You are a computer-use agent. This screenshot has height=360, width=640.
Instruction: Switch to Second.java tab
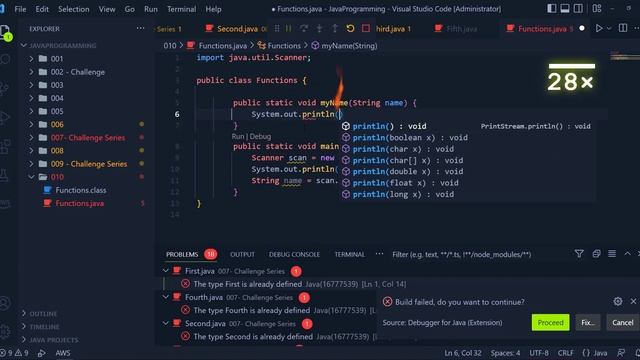(236, 29)
